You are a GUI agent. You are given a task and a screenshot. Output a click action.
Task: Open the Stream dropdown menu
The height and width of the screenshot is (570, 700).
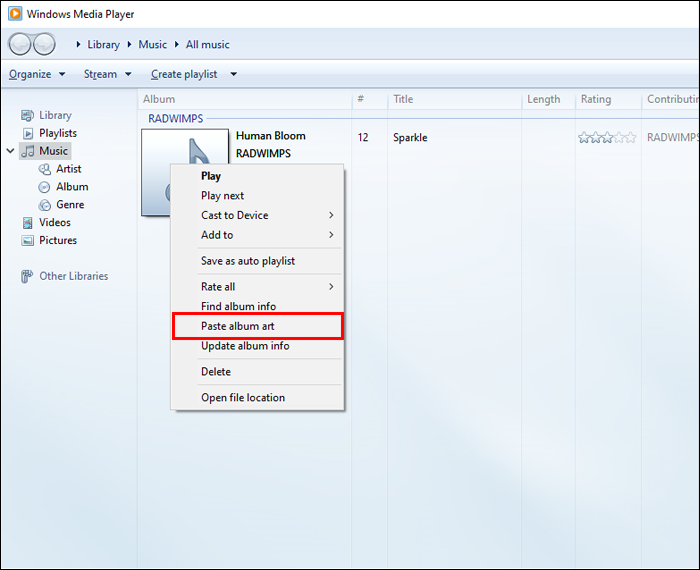(108, 74)
